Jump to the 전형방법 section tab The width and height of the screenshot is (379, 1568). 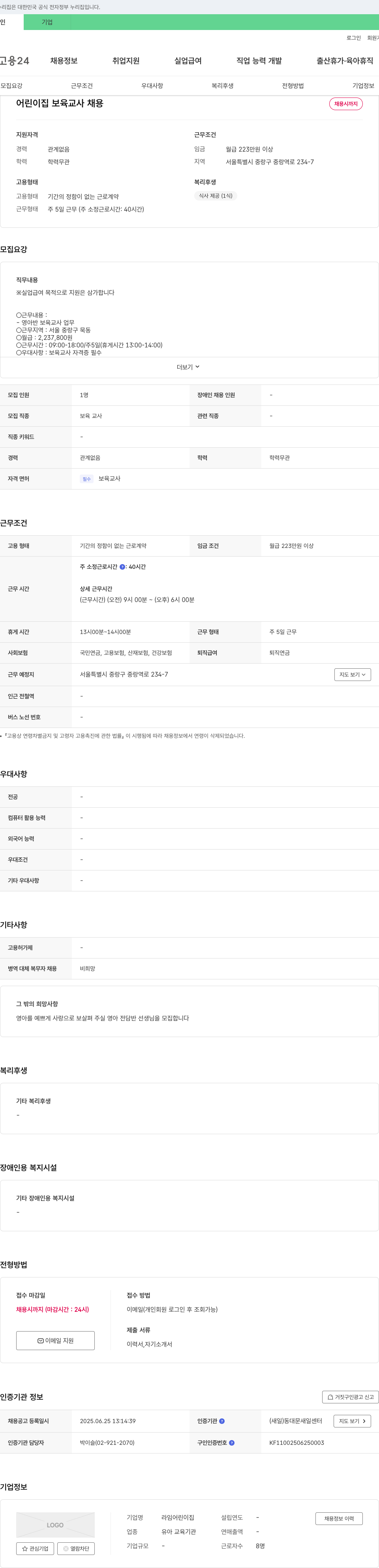(293, 86)
